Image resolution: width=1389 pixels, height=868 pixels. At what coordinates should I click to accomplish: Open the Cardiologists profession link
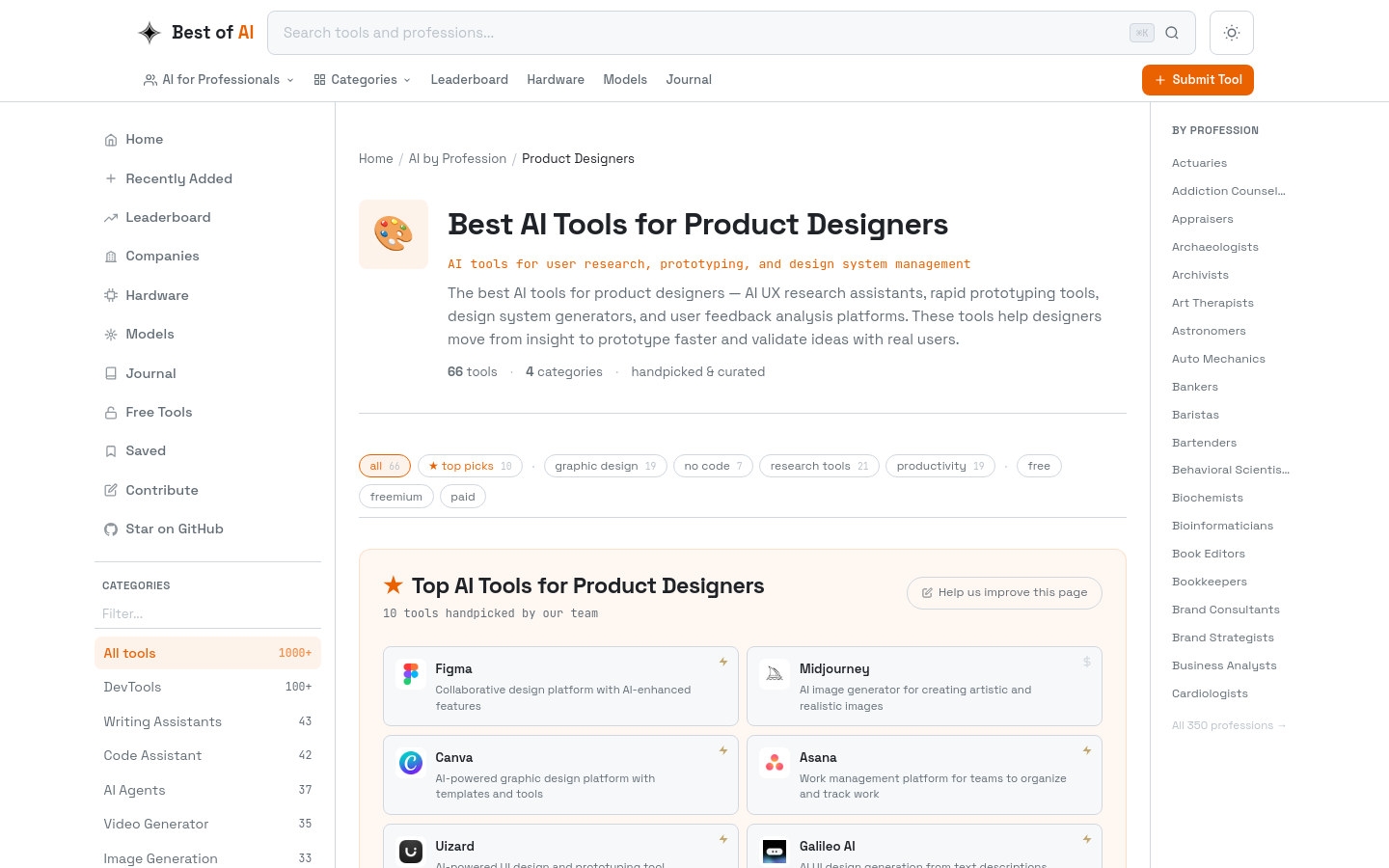coord(1210,693)
